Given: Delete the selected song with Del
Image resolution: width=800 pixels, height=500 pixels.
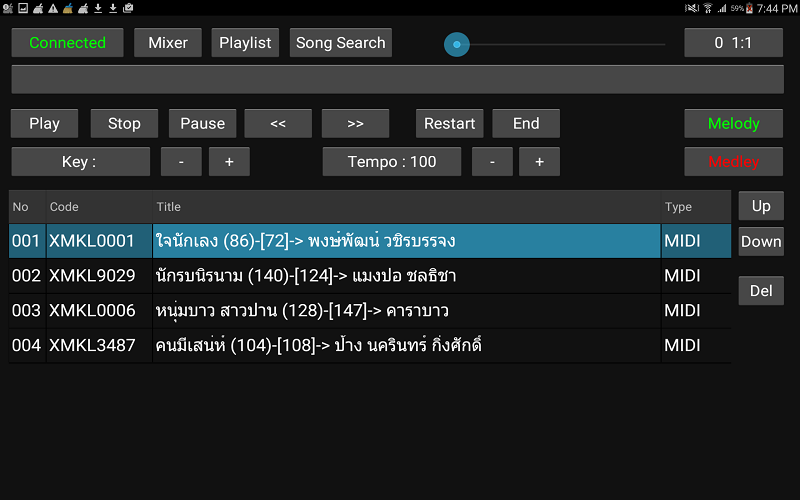Looking at the screenshot, I should click(761, 291).
